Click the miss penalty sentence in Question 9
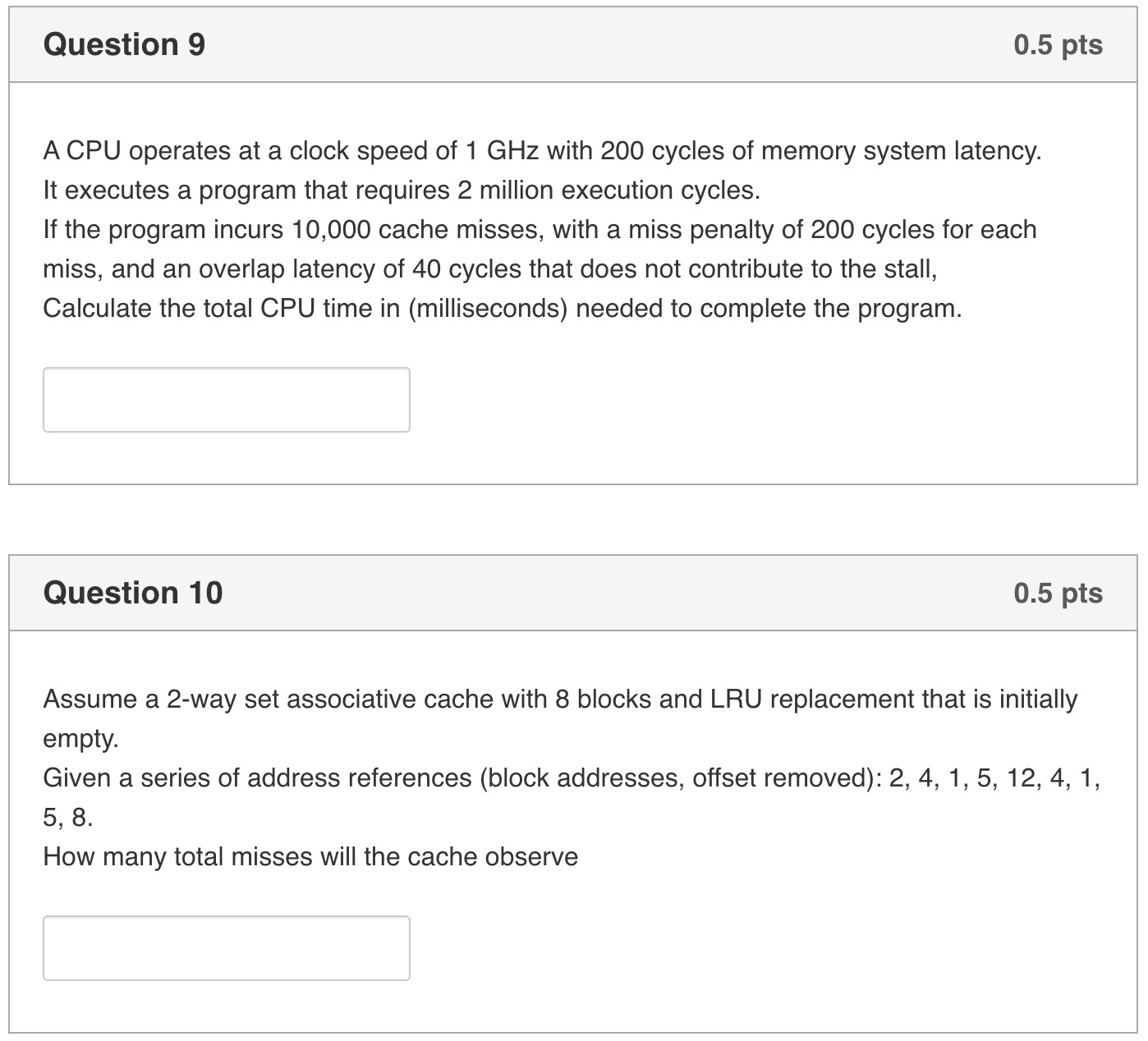1148x1041 pixels. [538, 229]
